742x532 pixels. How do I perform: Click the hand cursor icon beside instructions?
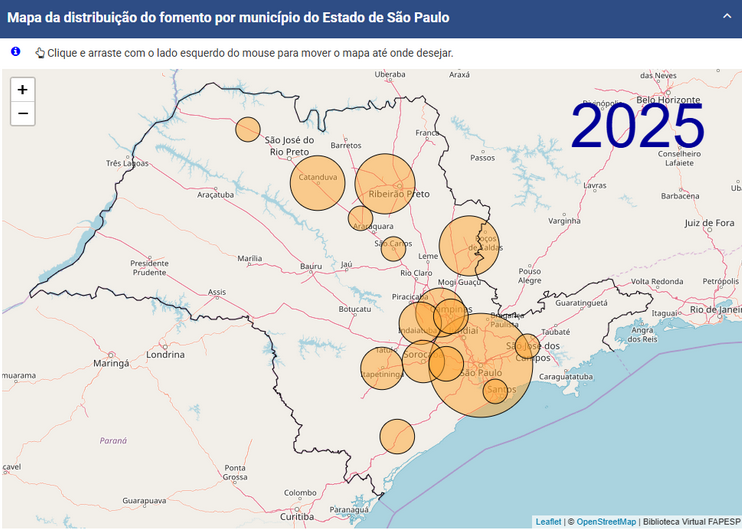pos(40,53)
